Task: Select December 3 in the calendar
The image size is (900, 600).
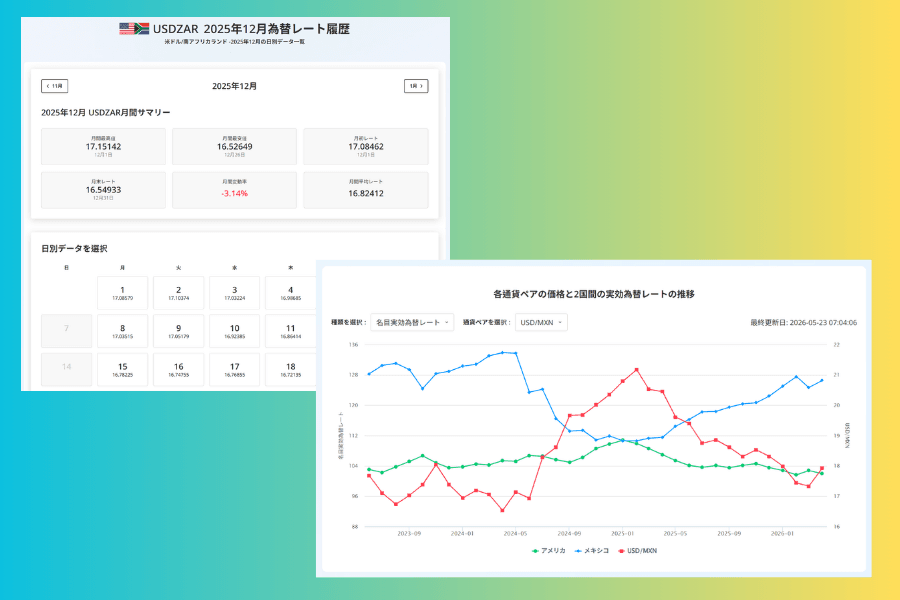Action: coord(235,293)
